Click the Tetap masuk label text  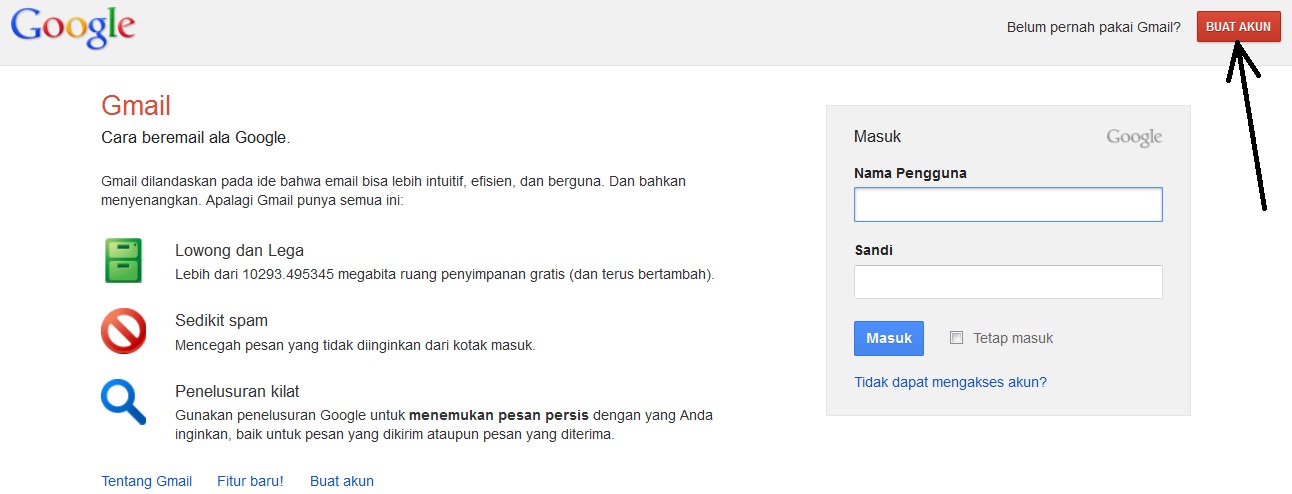[1013, 338]
